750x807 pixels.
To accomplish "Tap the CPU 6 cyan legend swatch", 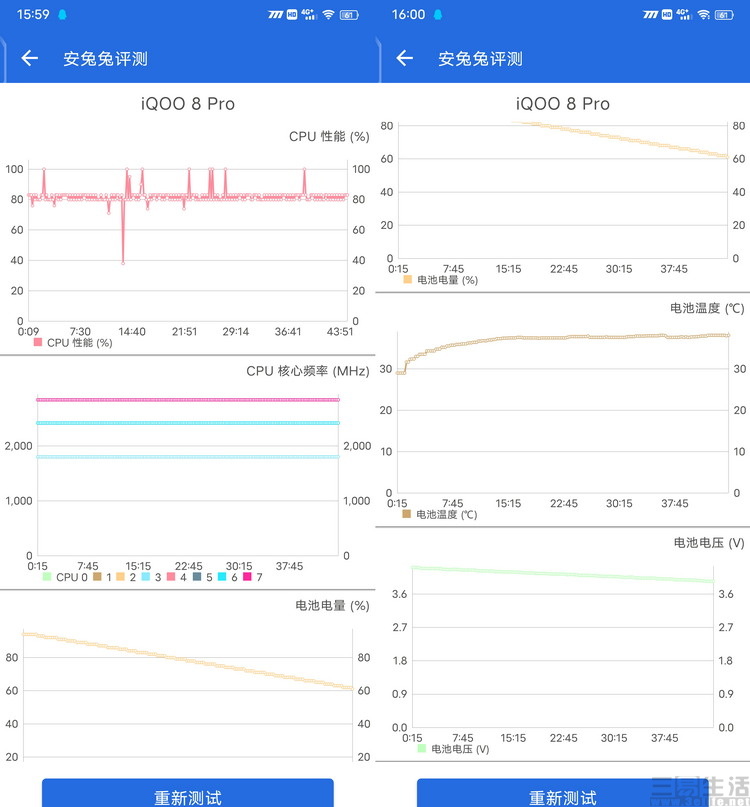I will point(222,576).
